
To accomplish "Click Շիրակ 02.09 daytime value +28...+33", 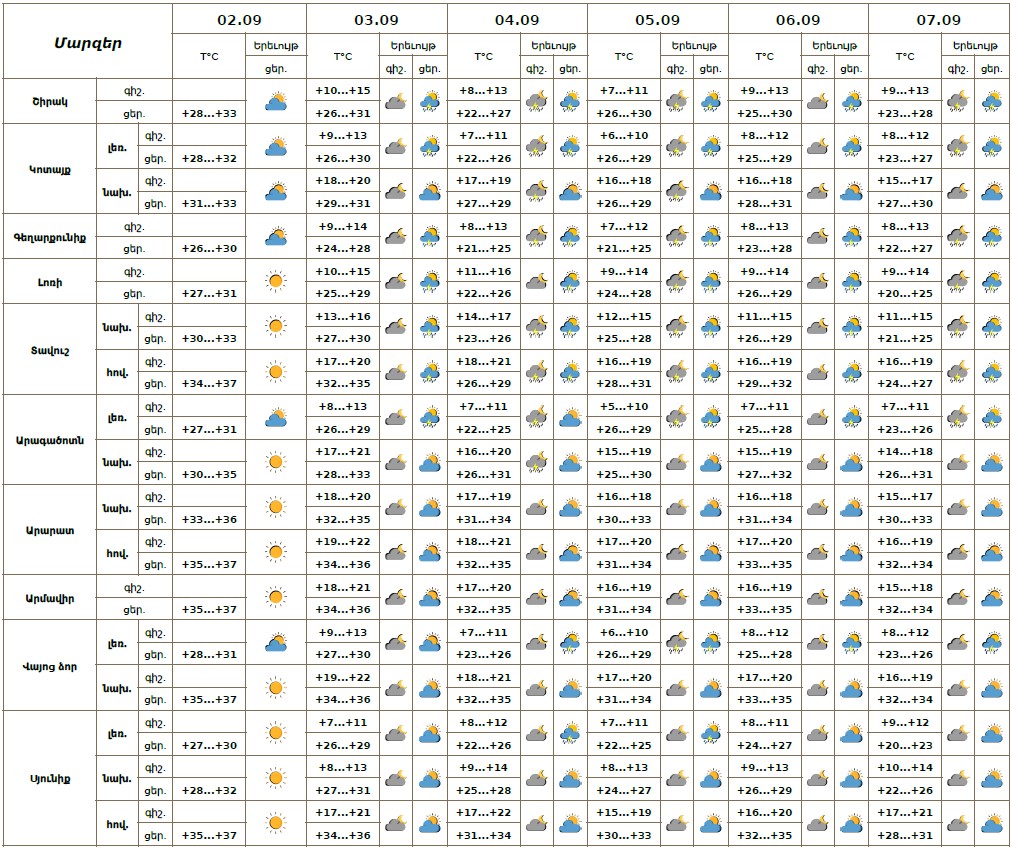I will pos(209,114).
